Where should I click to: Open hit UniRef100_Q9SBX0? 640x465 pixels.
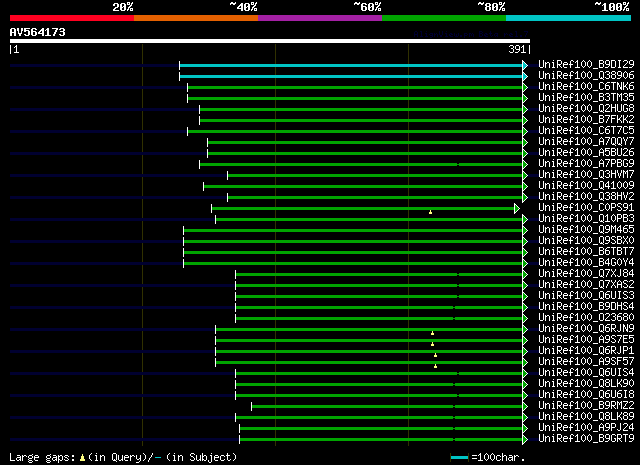click(586, 240)
